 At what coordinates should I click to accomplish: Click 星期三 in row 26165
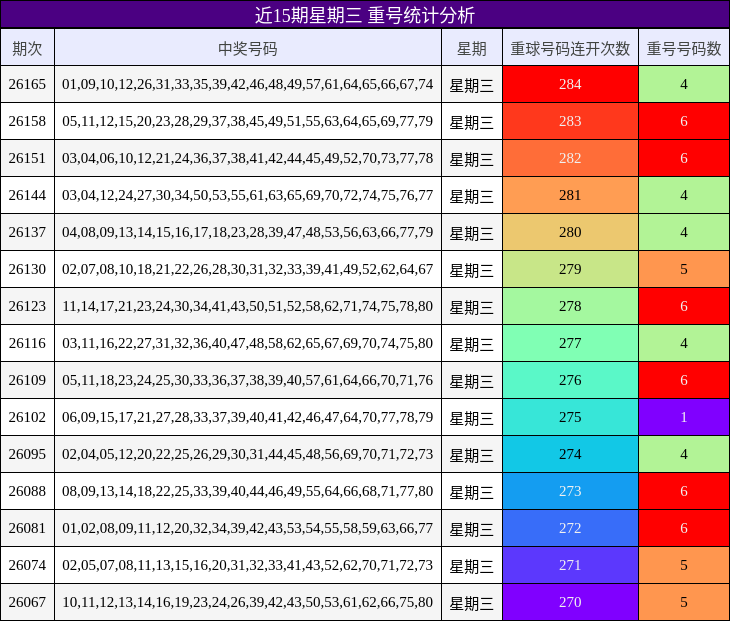point(472,85)
